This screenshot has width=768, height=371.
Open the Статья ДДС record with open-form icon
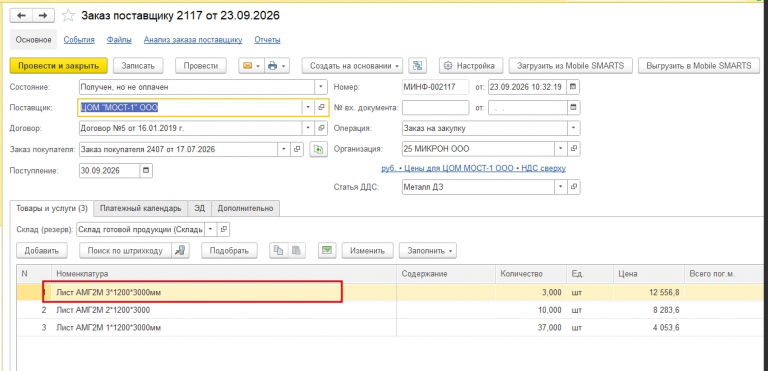[x=574, y=187]
